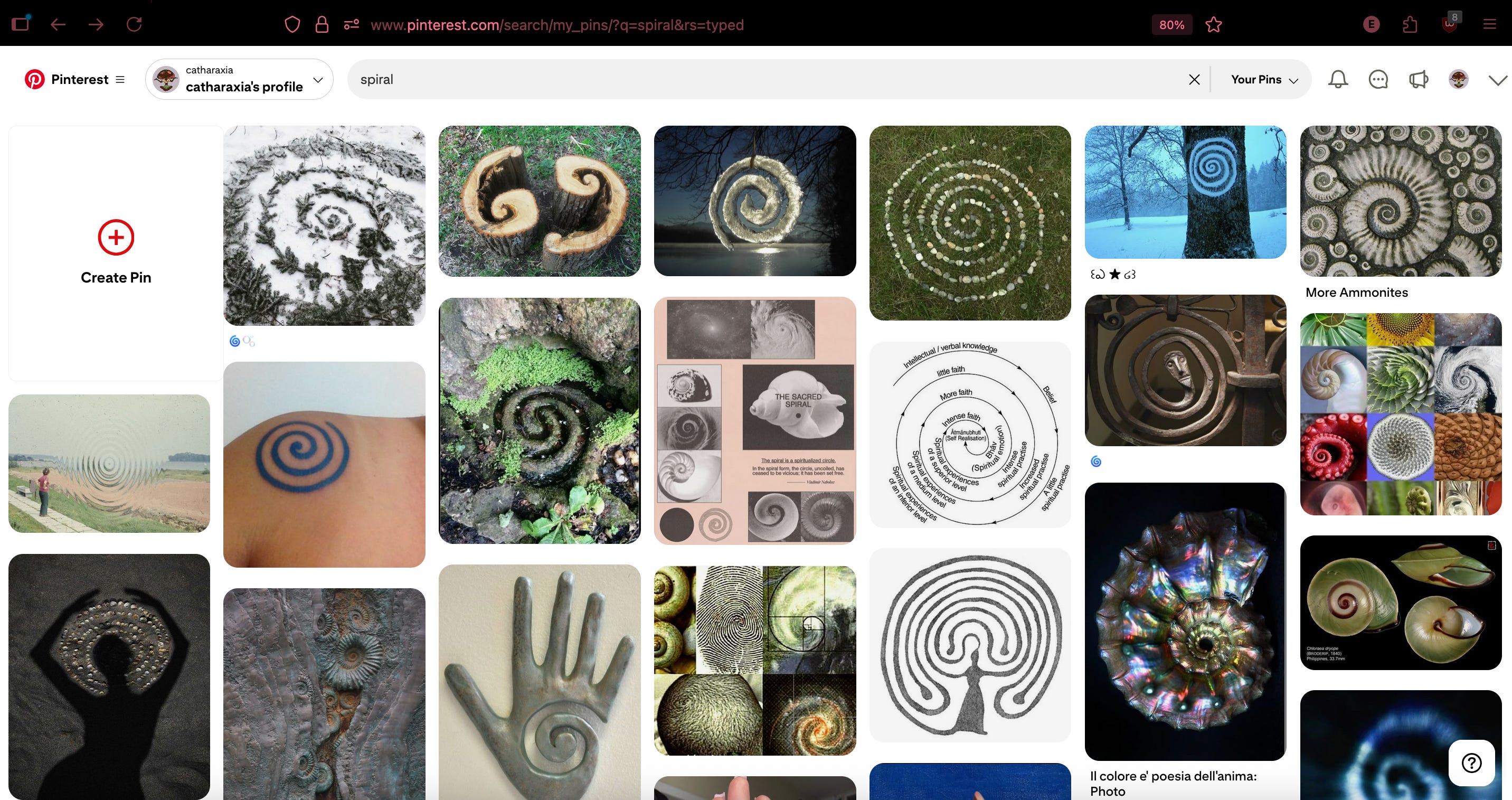Viewport: 1512px width, 800px height.
Task: Open the ammonite fossil cluster pin
Action: (1401, 201)
